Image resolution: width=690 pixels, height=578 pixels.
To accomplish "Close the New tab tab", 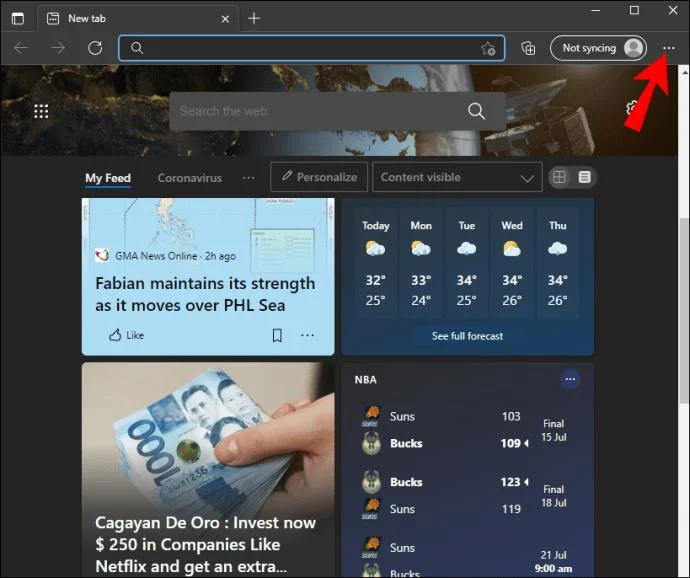I will [x=225, y=19].
